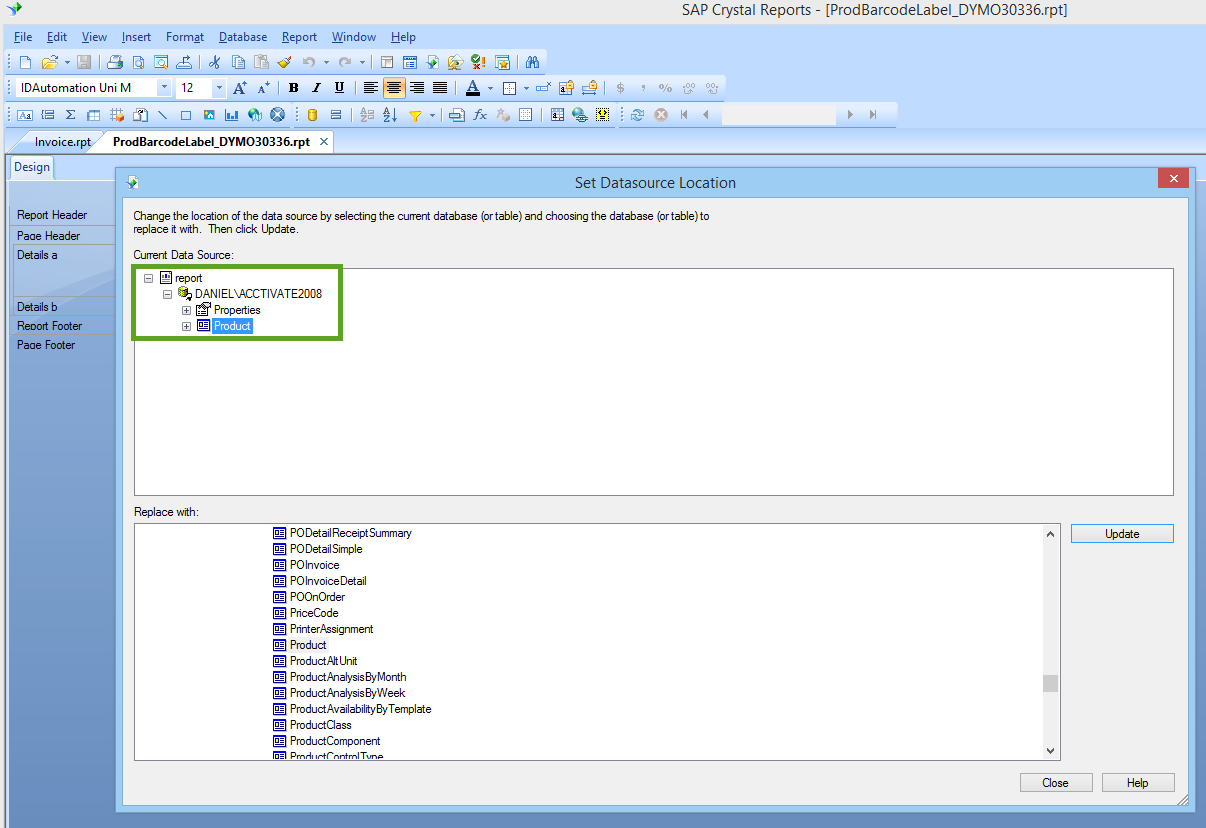Click the Bold formatting button
The width and height of the screenshot is (1206, 828).
pos(294,88)
